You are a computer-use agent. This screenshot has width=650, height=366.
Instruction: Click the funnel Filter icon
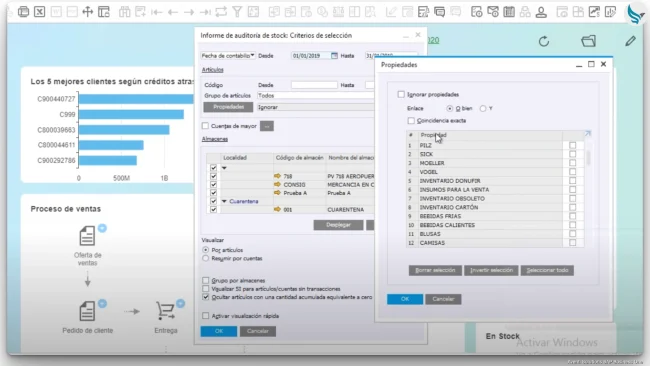click(x=237, y=12)
